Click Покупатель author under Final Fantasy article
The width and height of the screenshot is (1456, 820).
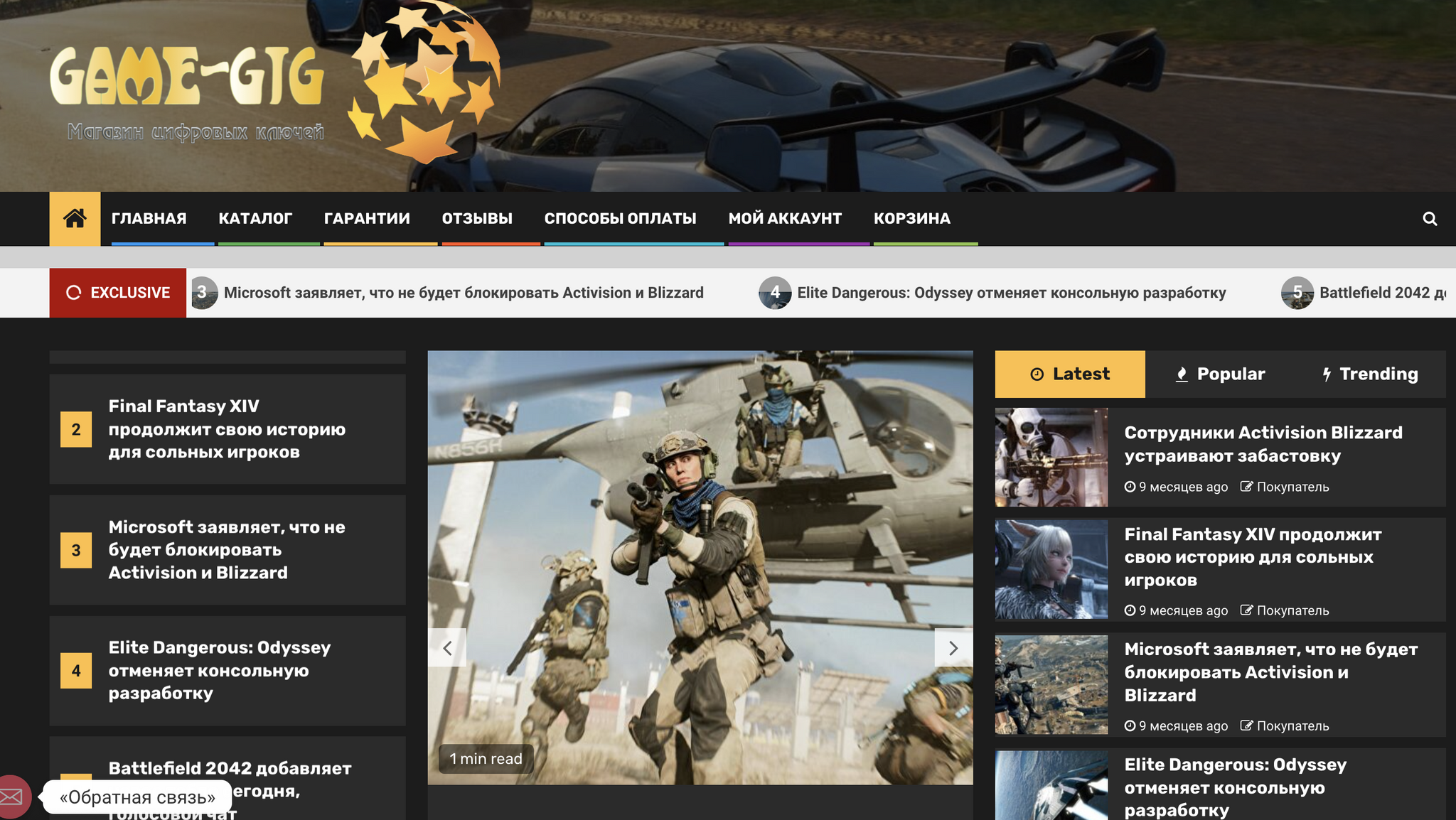(1292, 610)
